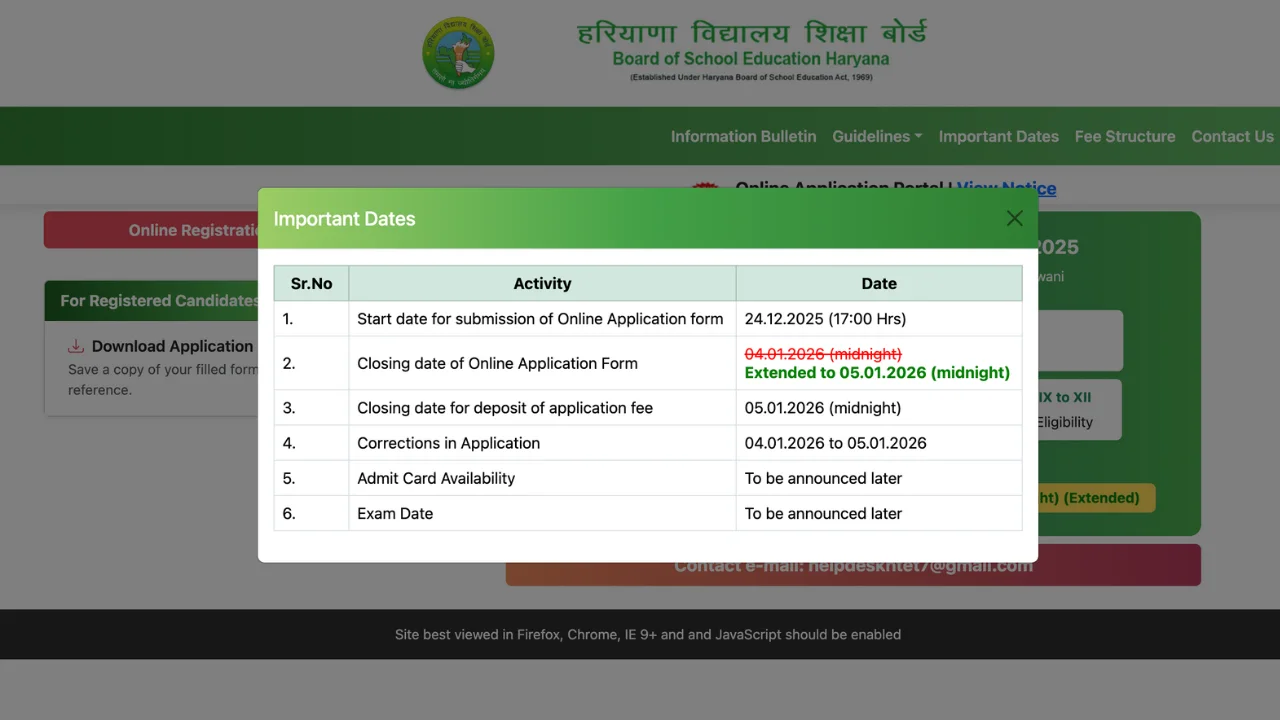Click the For Registered Candidates panel header

(160, 300)
